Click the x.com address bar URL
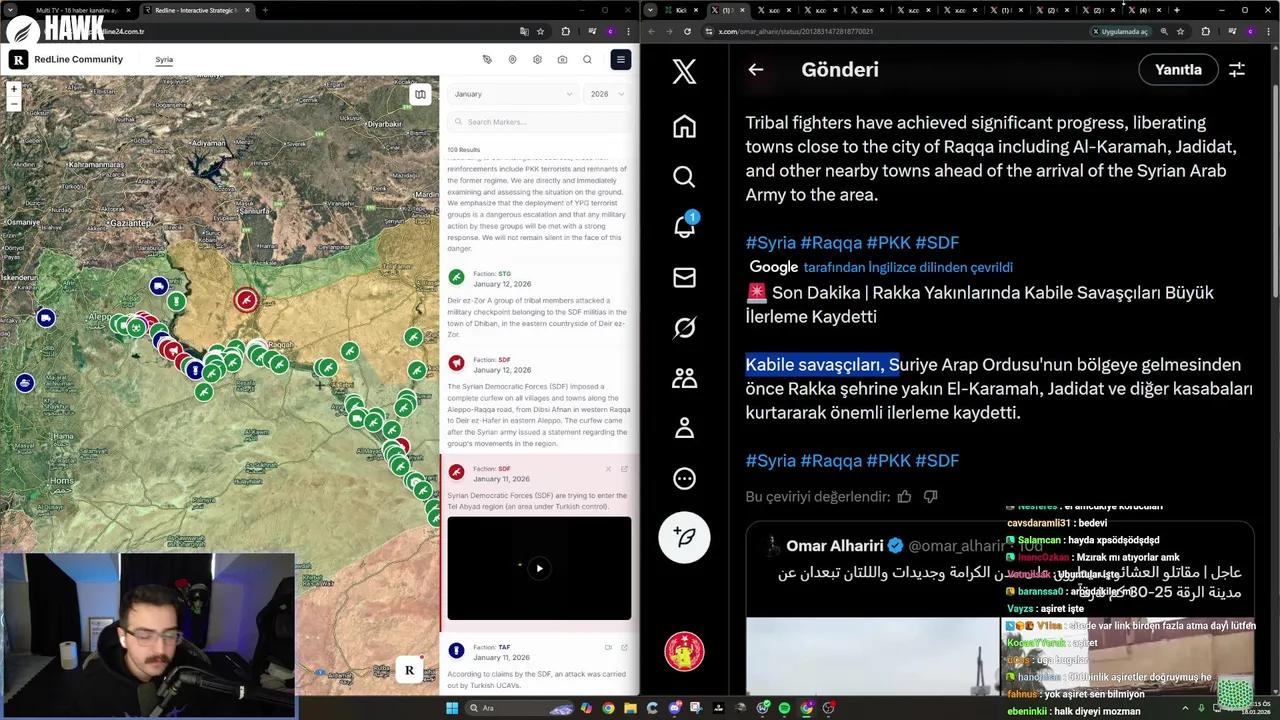 794,31
